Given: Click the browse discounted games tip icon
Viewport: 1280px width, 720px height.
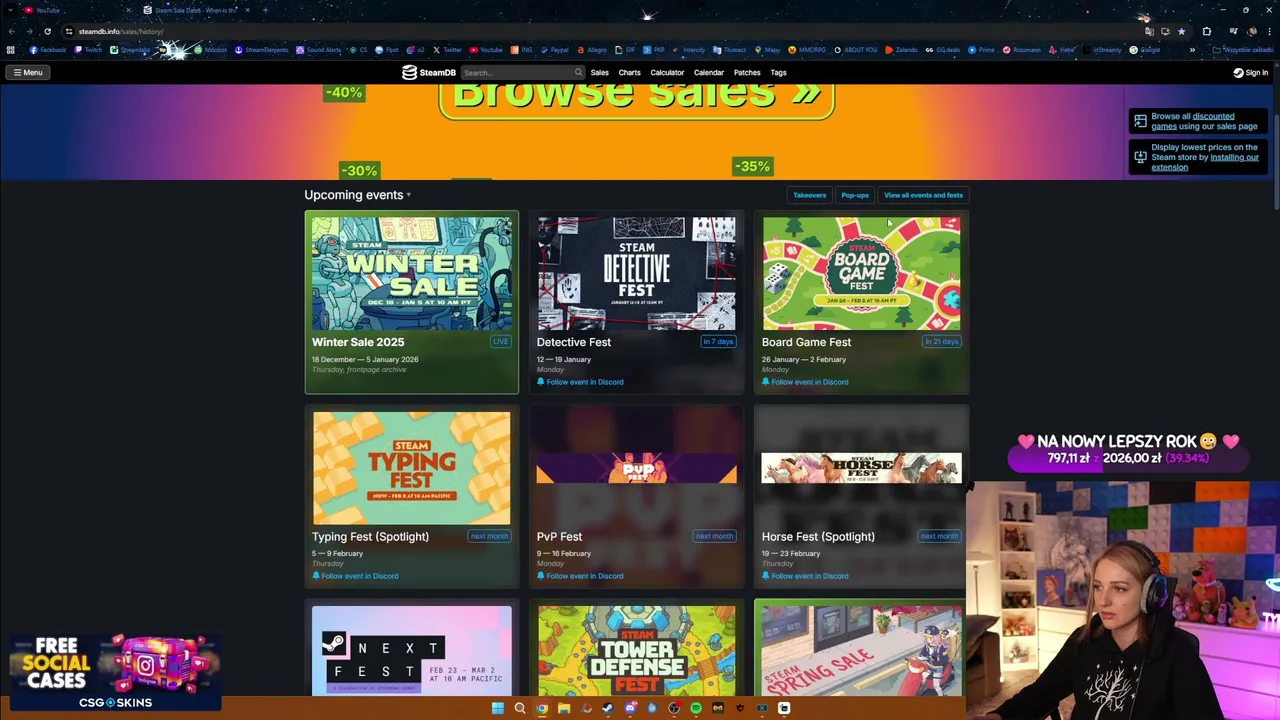Looking at the screenshot, I should coord(1140,121).
